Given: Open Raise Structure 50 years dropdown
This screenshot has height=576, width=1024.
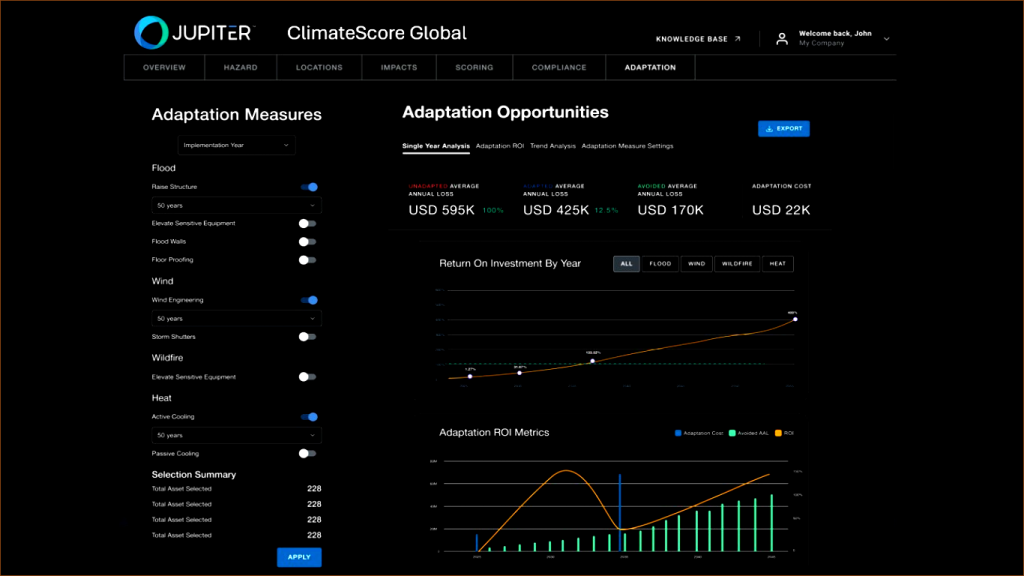Looking at the screenshot, I should point(236,206).
